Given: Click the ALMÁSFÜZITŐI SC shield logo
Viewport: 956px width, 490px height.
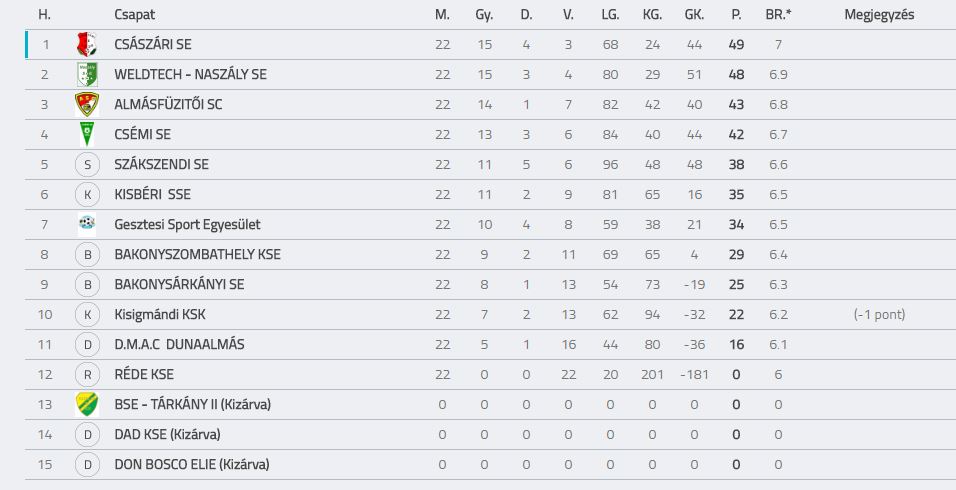Looking at the screenshot, I should point(87,104).
